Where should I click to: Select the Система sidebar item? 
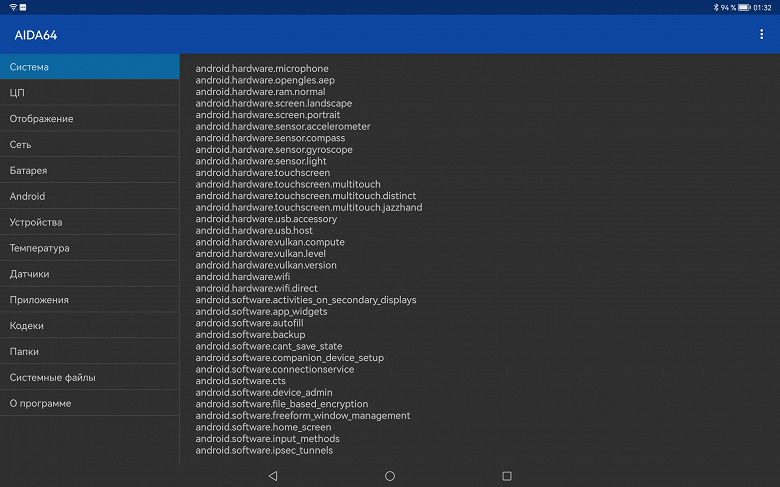(90, 67)
